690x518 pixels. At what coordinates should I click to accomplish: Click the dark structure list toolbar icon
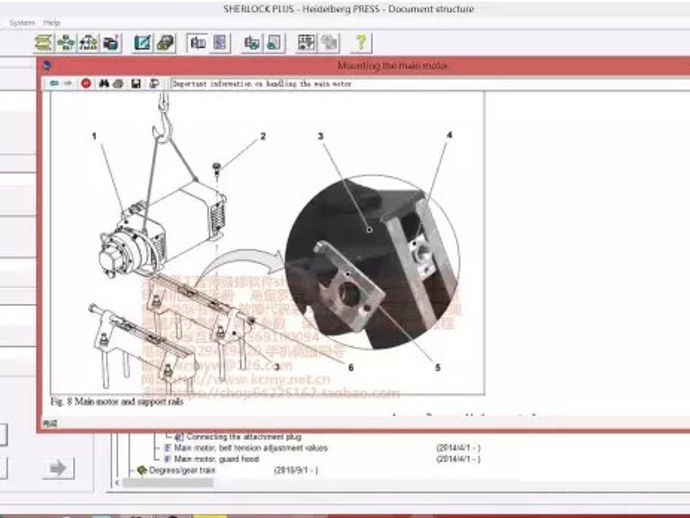click(306, 43)
